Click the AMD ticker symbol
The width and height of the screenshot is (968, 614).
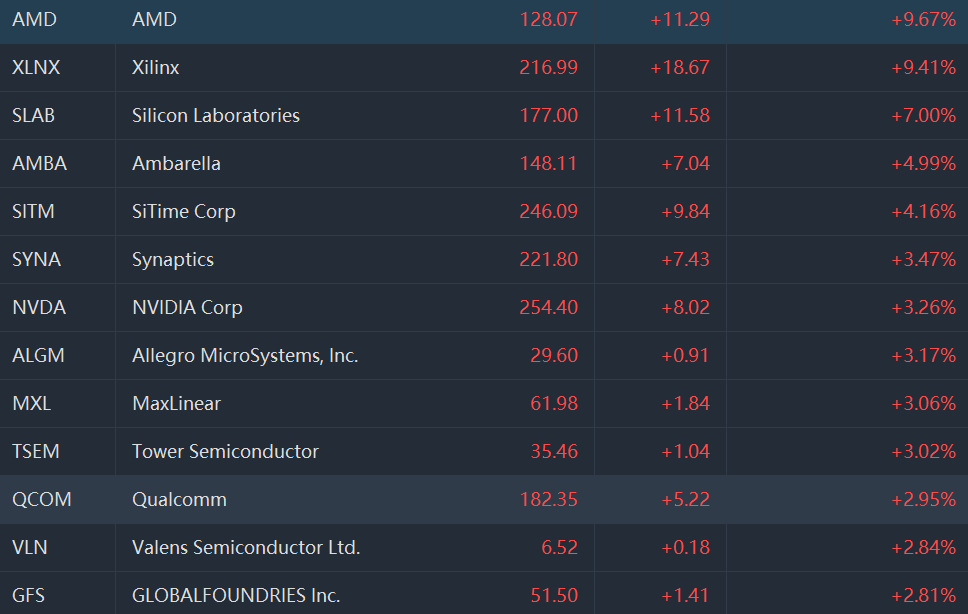coord(34,19)
